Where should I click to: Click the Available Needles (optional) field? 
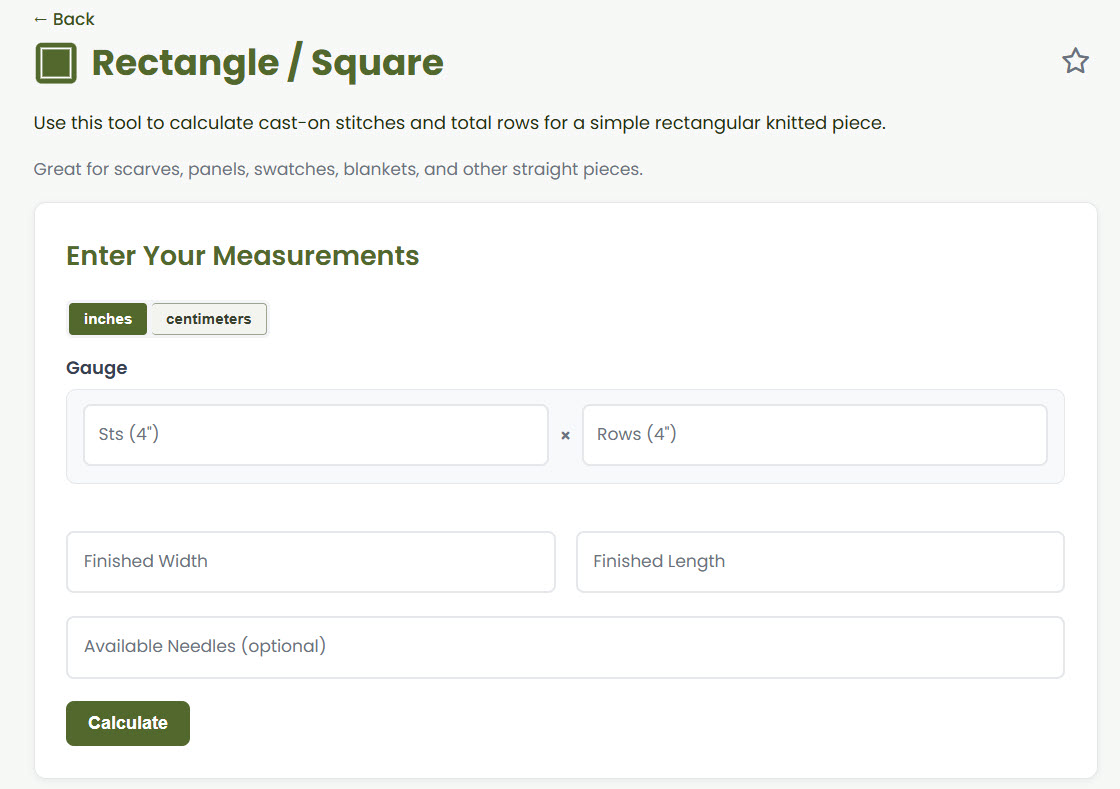point(565,647)
